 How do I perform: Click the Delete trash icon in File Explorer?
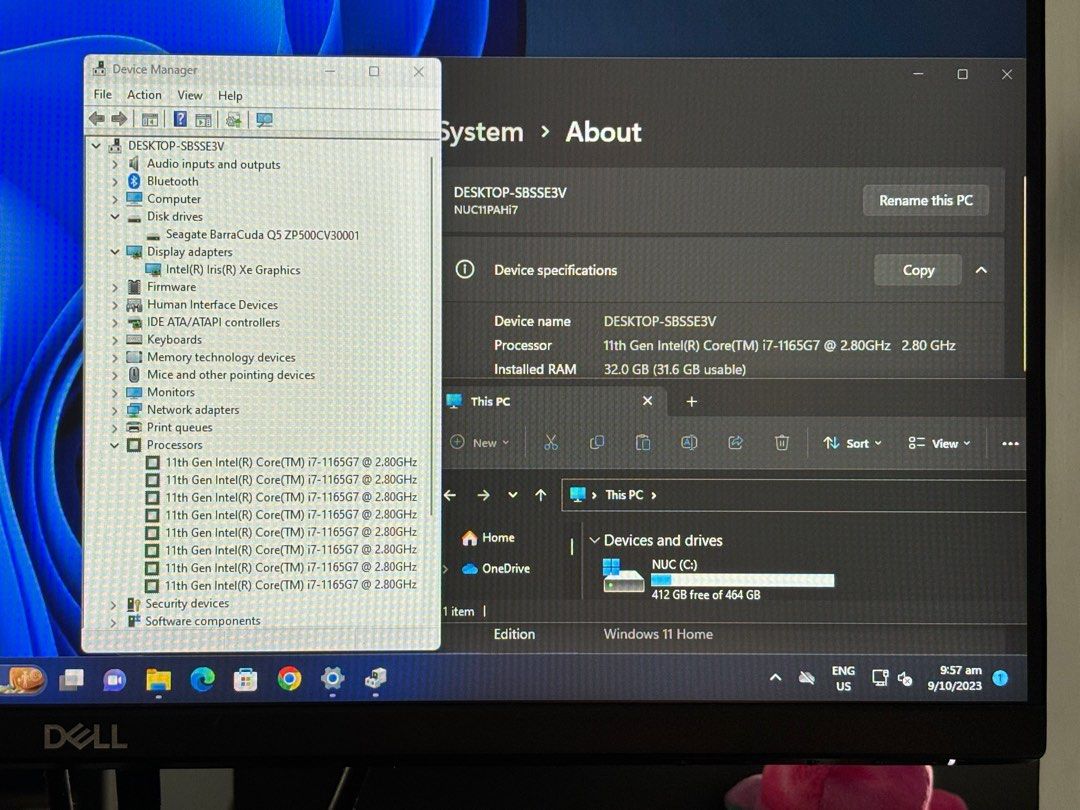[x=782, y=443]
